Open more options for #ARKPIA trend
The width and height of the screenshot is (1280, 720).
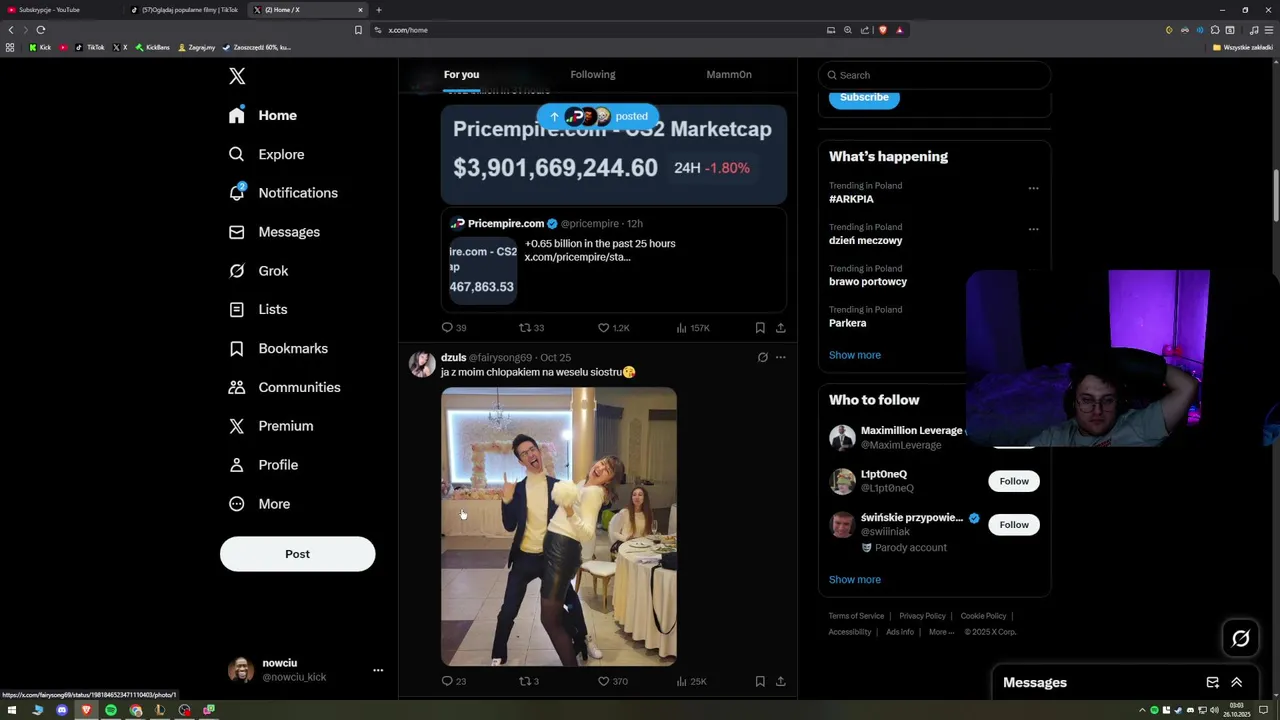click(1033, 188)
